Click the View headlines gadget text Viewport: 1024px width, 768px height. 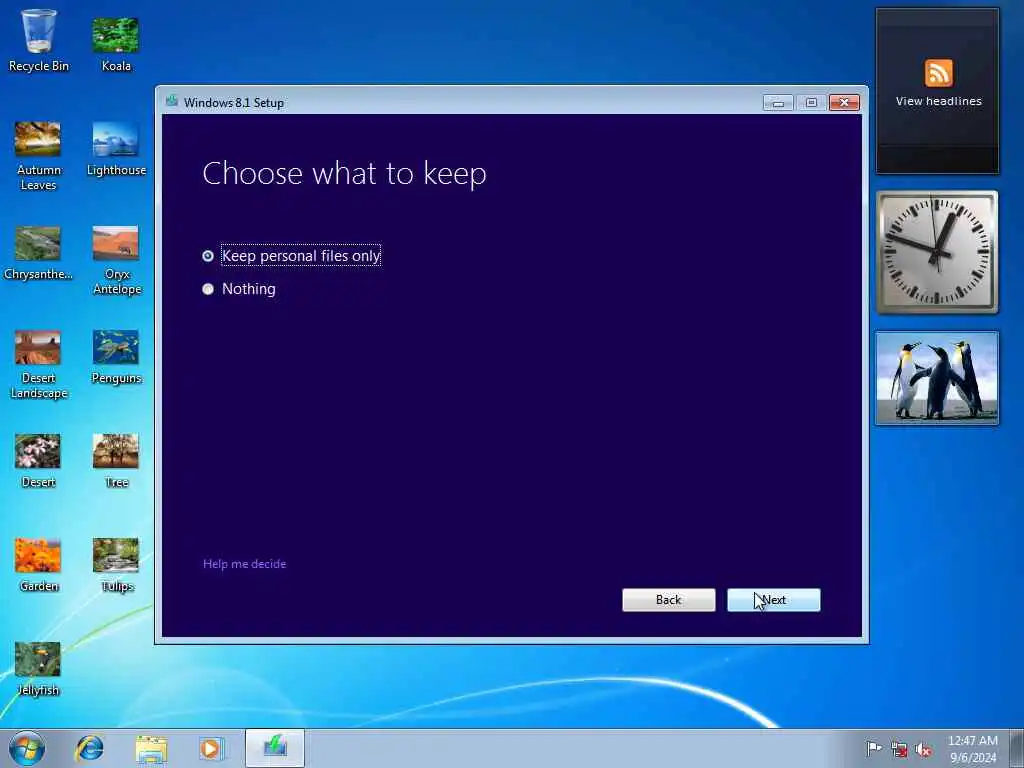938,101
